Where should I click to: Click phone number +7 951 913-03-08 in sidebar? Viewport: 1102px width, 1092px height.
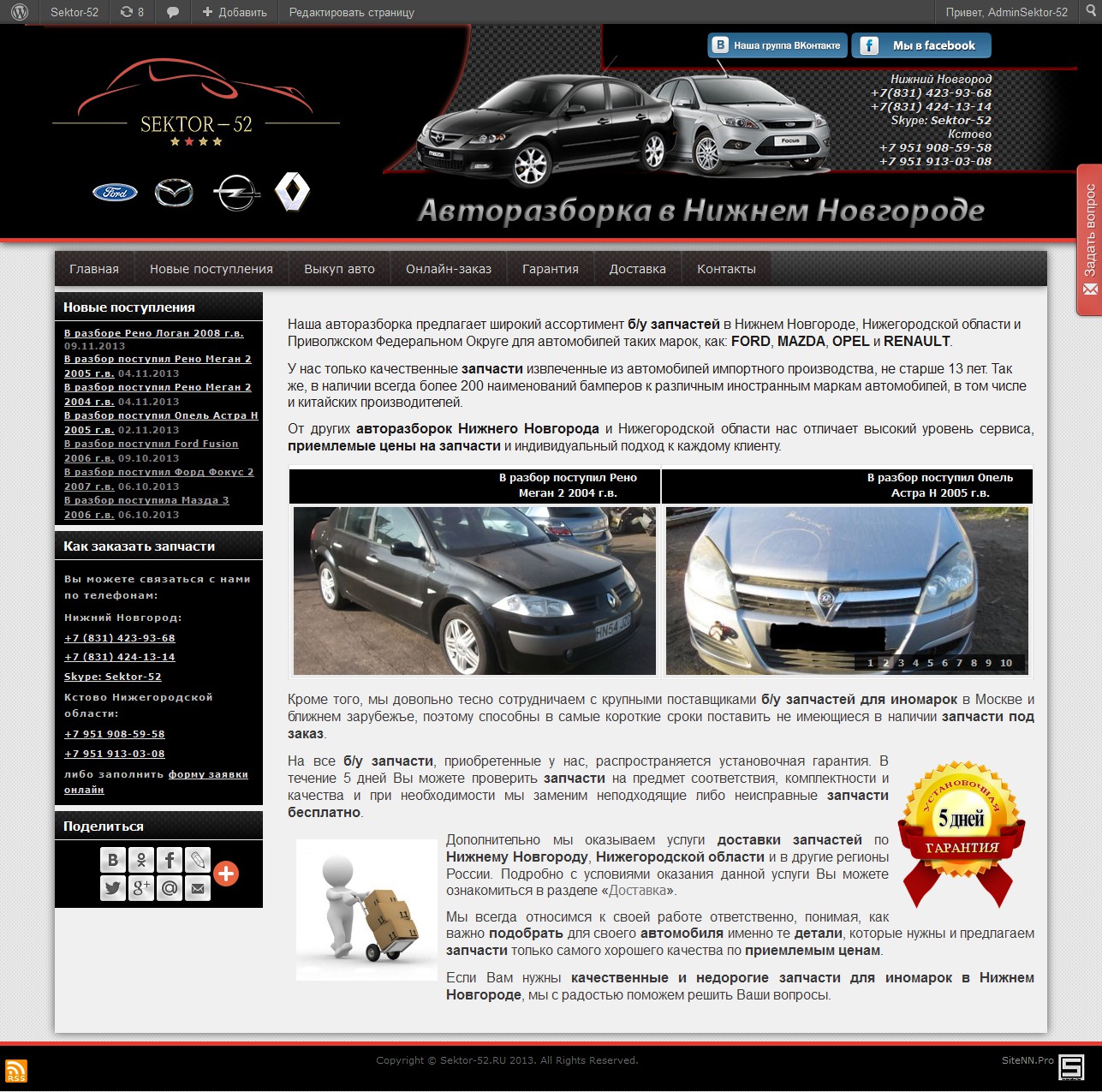point(115,754)
